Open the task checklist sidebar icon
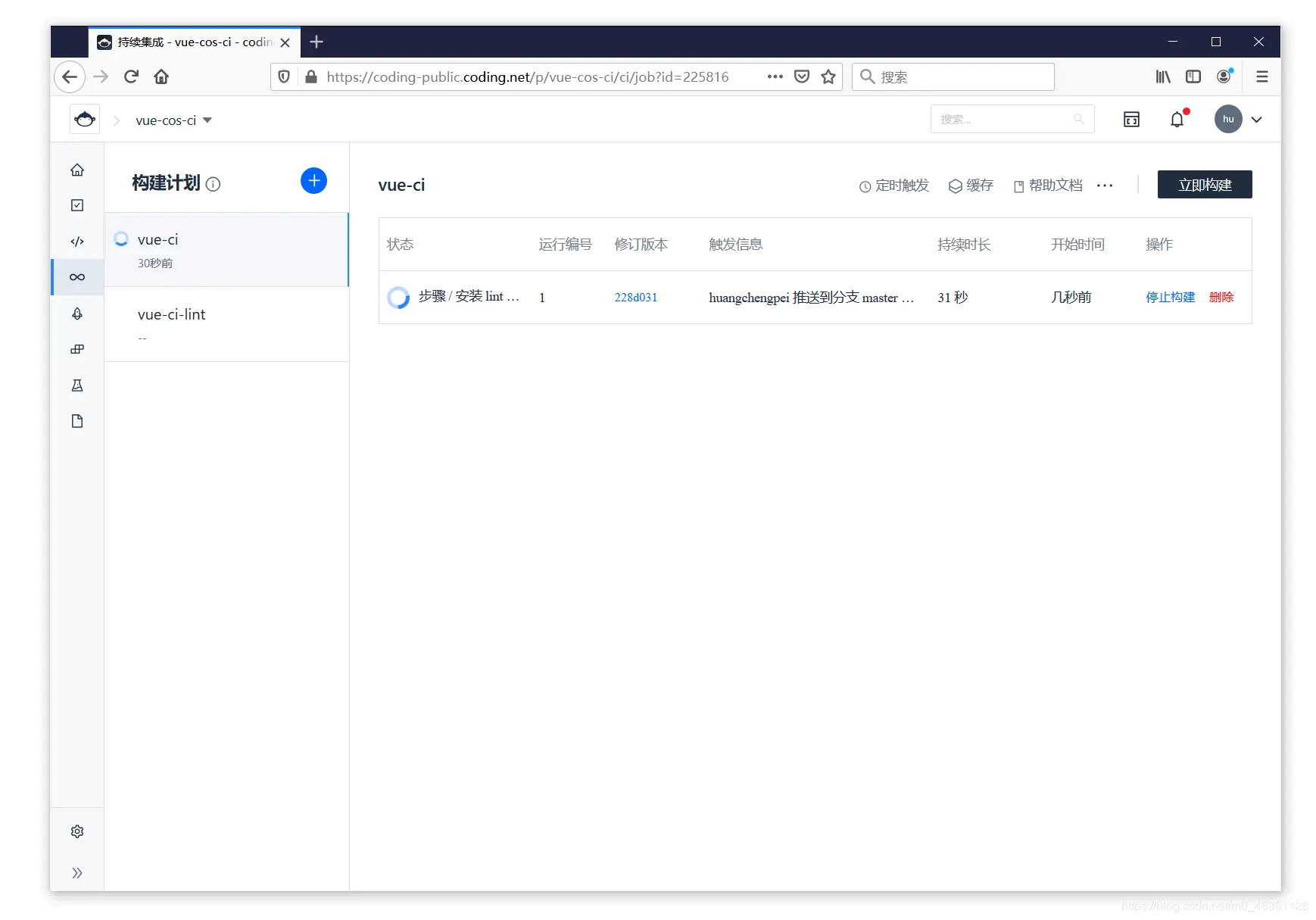Image resolution: width=1316 pixels, height=920 pixels. pyautogui.click(x=77, y=205)
